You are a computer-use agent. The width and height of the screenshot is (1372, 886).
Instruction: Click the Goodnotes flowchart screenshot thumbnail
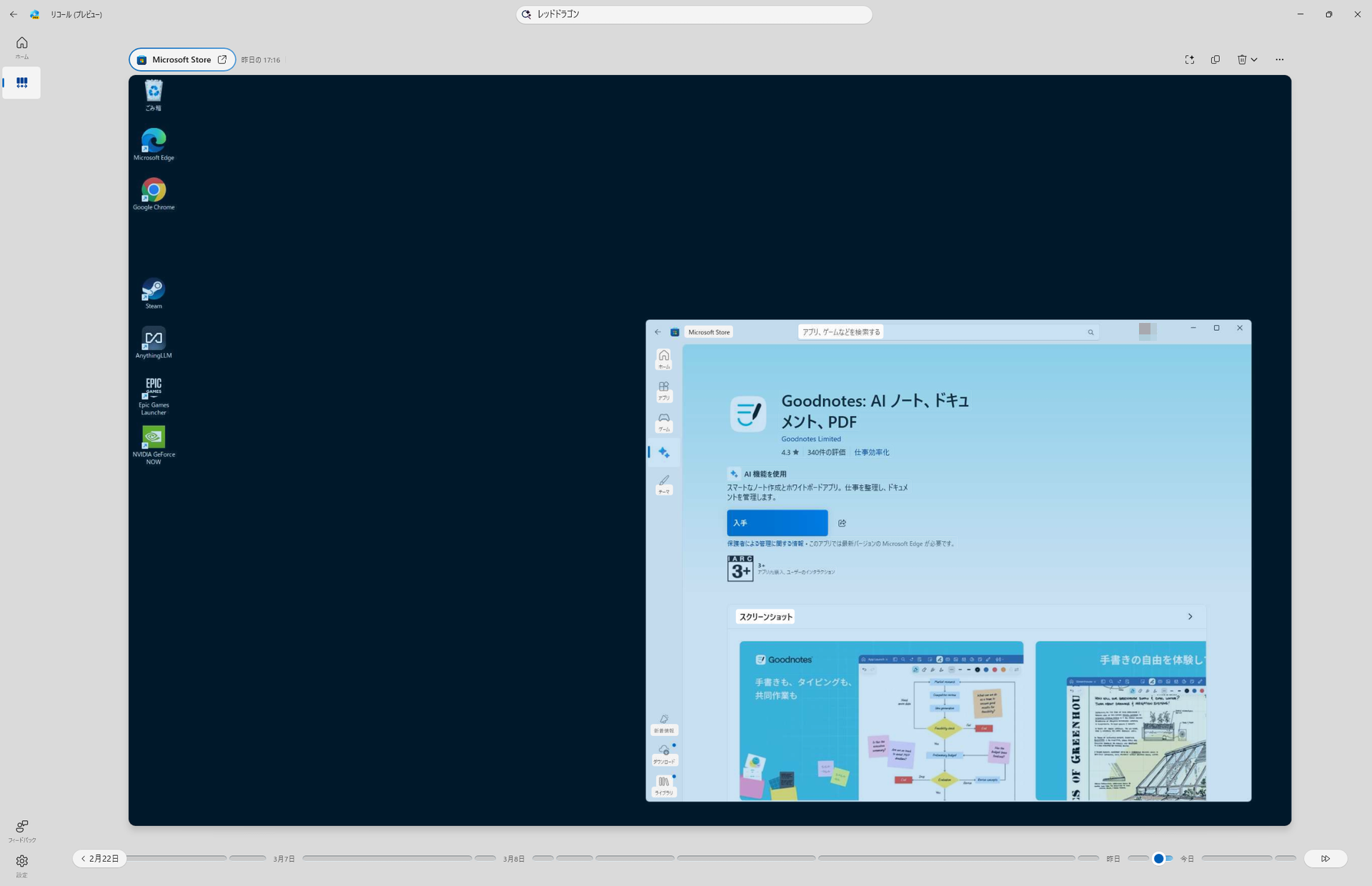[x=880, y=720]
